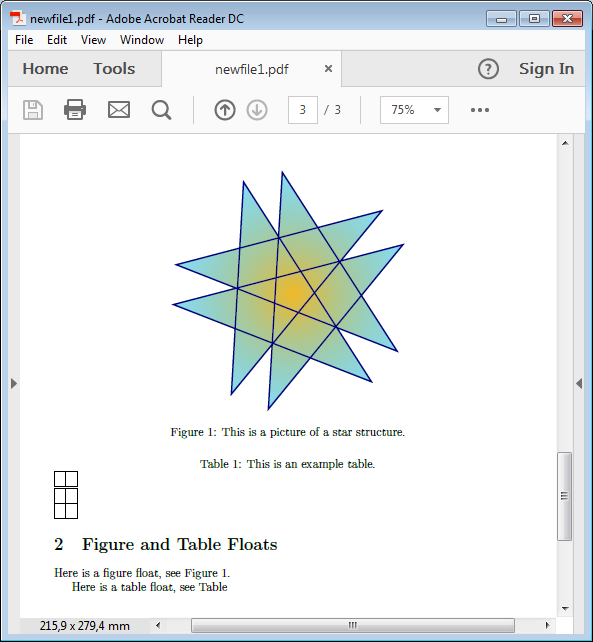This screenshot has height=642, width=593.
Task: Click the horizontal scrollbar right arrow
Action: click(548, 625)
